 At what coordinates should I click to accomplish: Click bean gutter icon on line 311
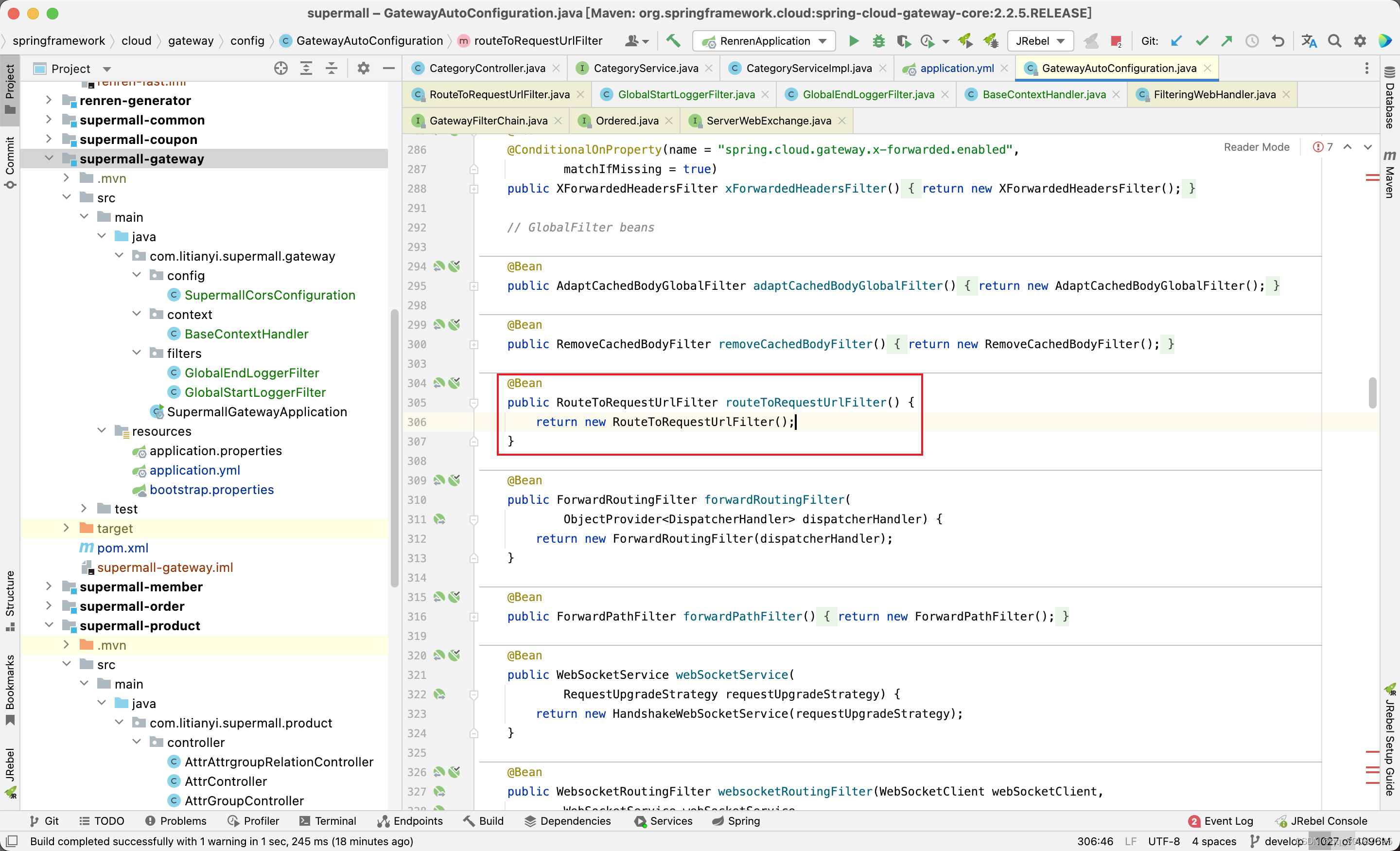(x=439, y=519)
